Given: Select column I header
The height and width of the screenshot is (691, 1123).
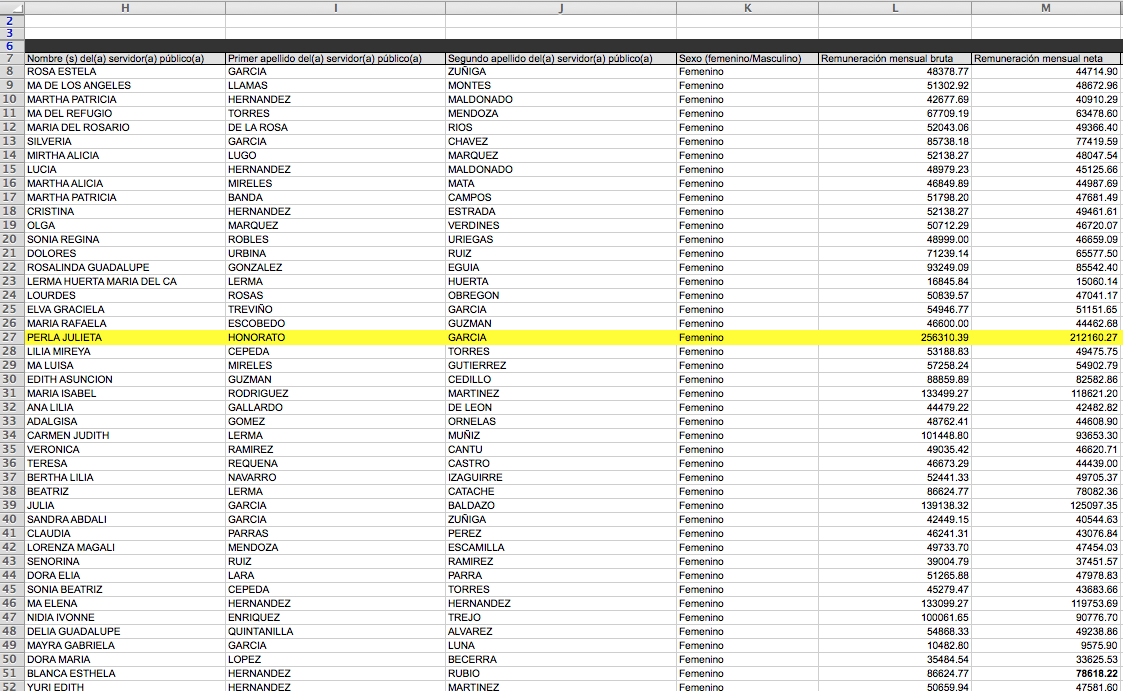Looking at the screenshot, I should click(335, 7).
